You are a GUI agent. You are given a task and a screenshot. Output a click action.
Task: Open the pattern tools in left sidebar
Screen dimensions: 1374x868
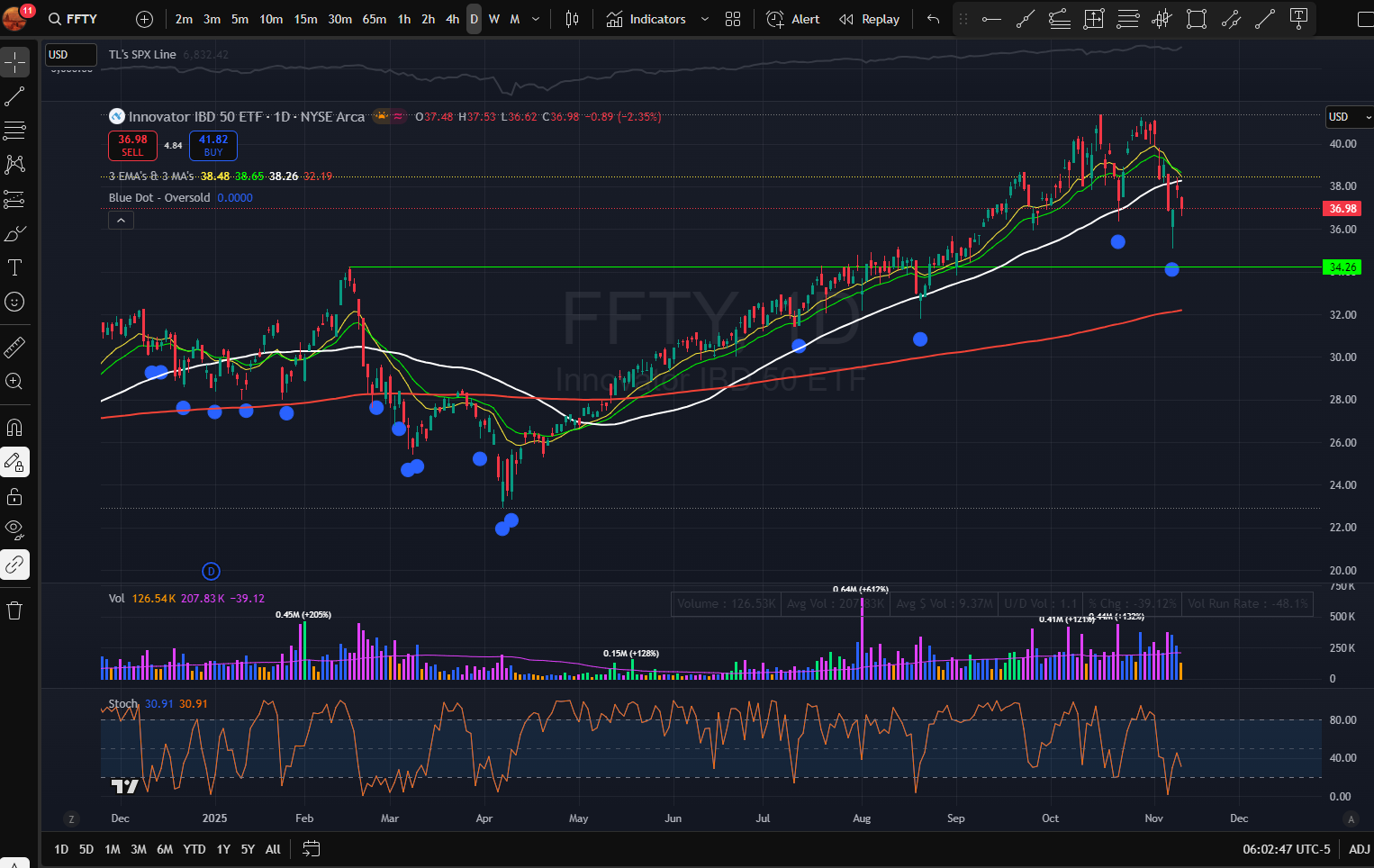coord(14,165)
